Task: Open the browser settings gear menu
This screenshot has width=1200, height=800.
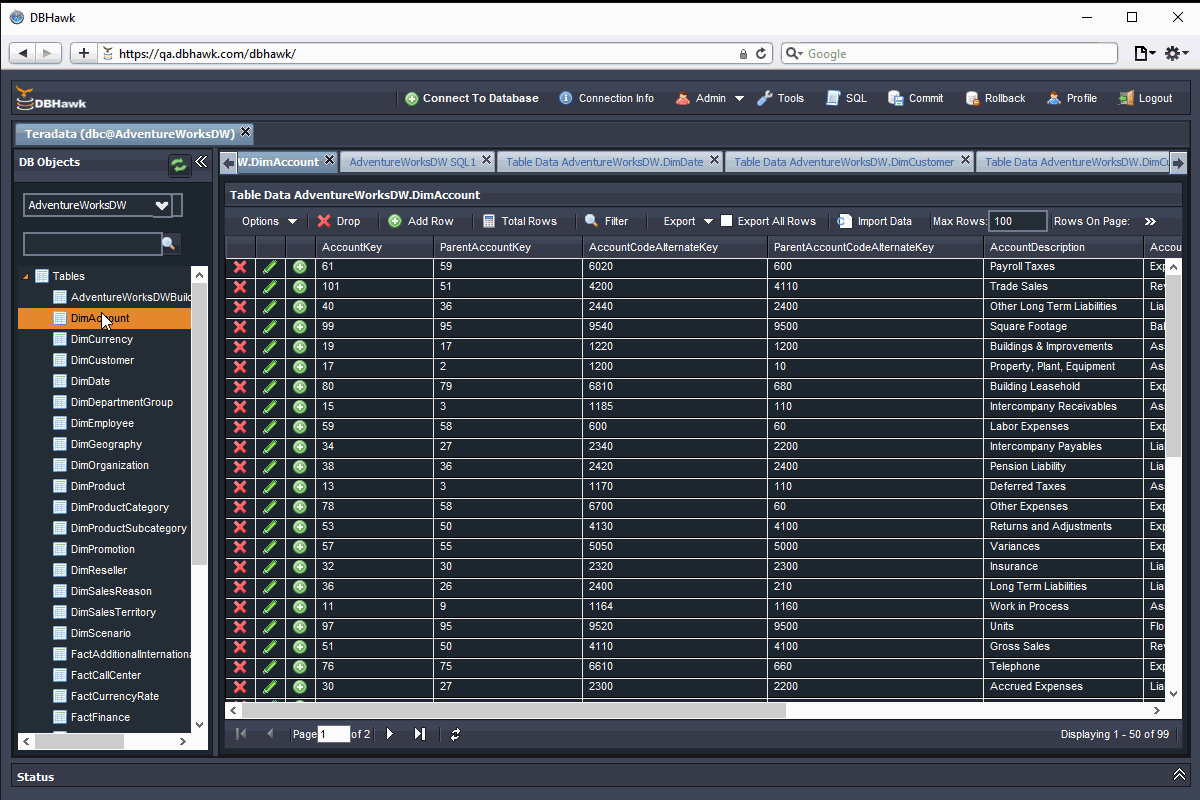Action: [x=1176, y=54]
